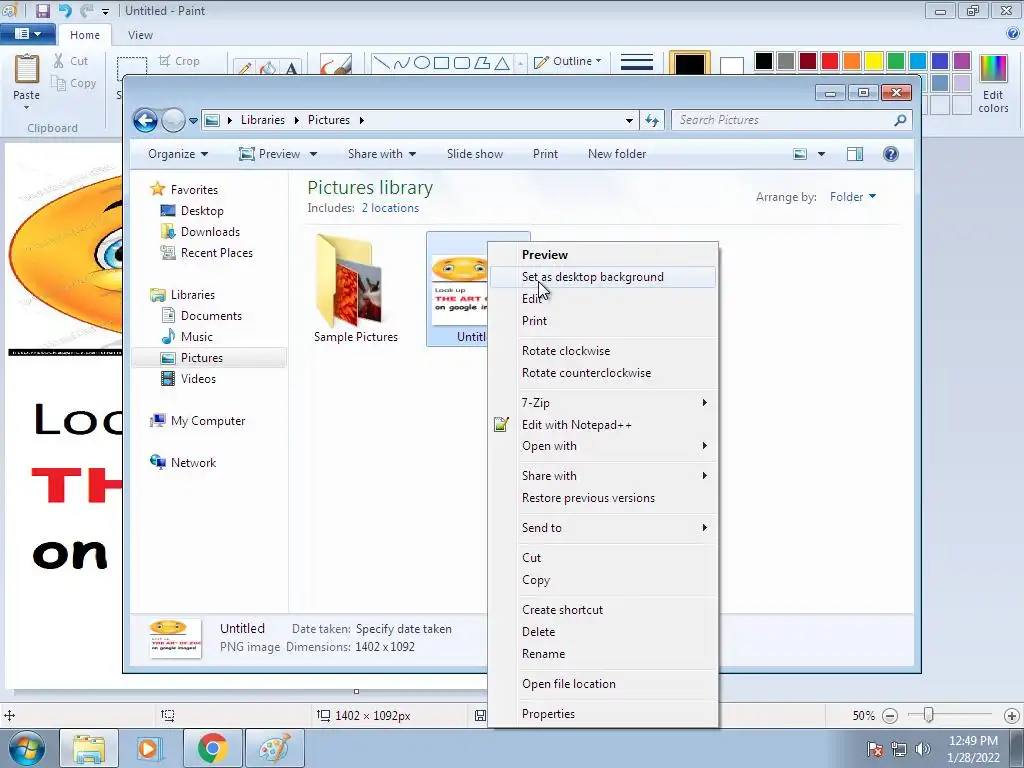The height and width of the screenshot is (768, 1024).
Task: Click Set as desktop background menu entry
Action: (602, 277)
